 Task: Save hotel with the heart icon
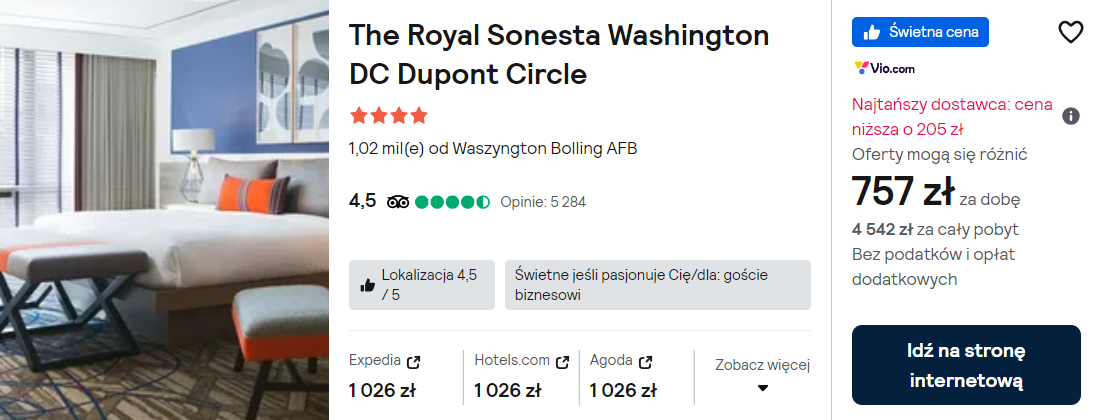point(1070,32)
